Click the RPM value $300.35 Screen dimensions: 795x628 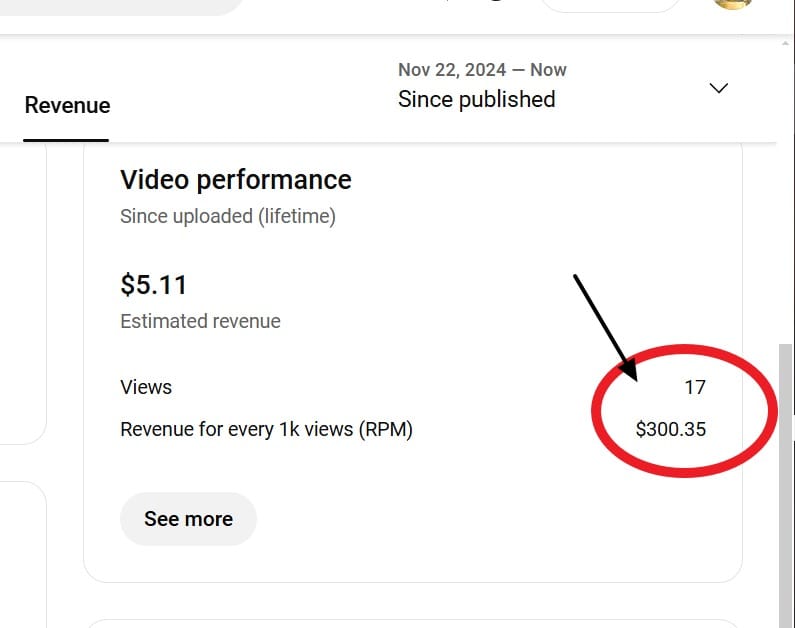click(x=671, y=429)
